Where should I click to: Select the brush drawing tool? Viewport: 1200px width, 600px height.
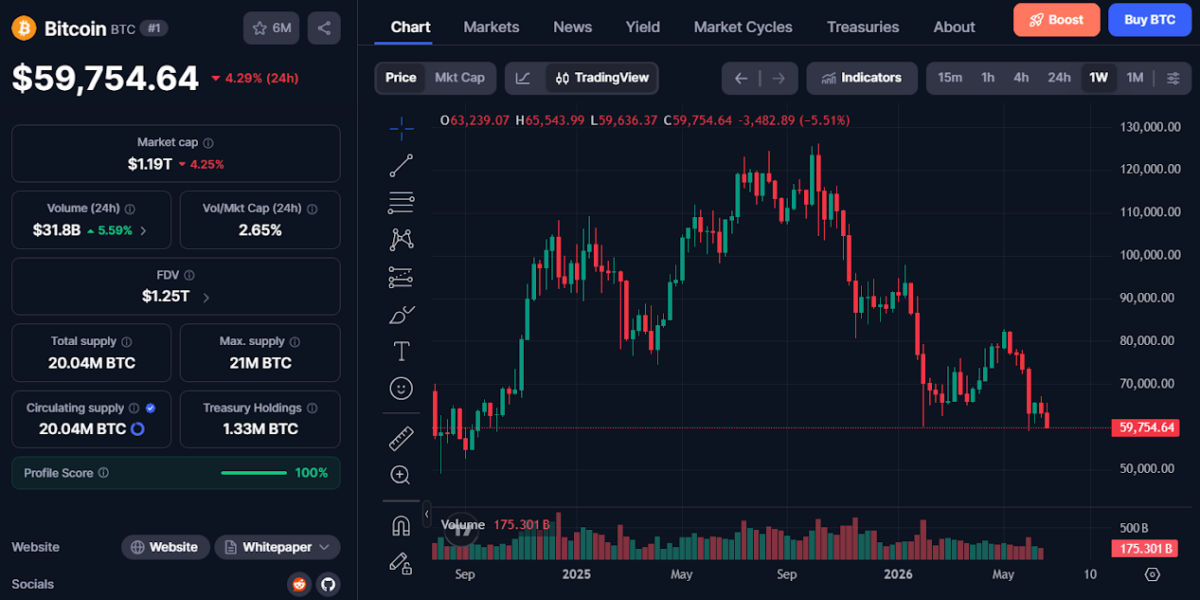[x=402, y=314]
